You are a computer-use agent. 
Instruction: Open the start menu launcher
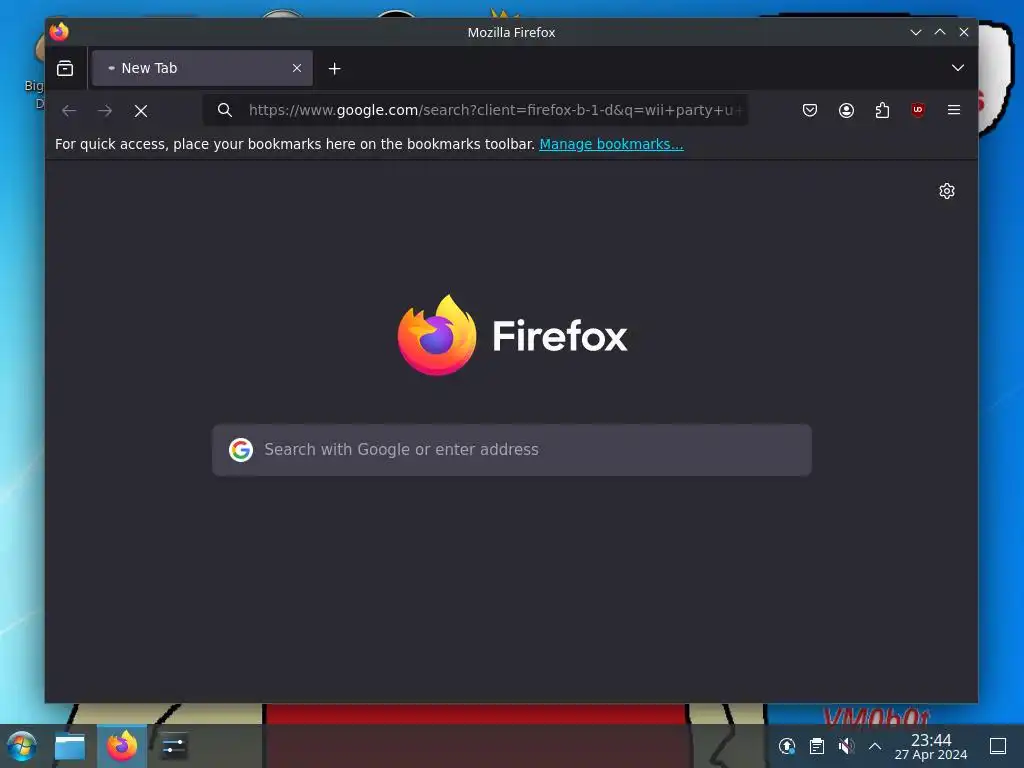[x=22, y=746]
